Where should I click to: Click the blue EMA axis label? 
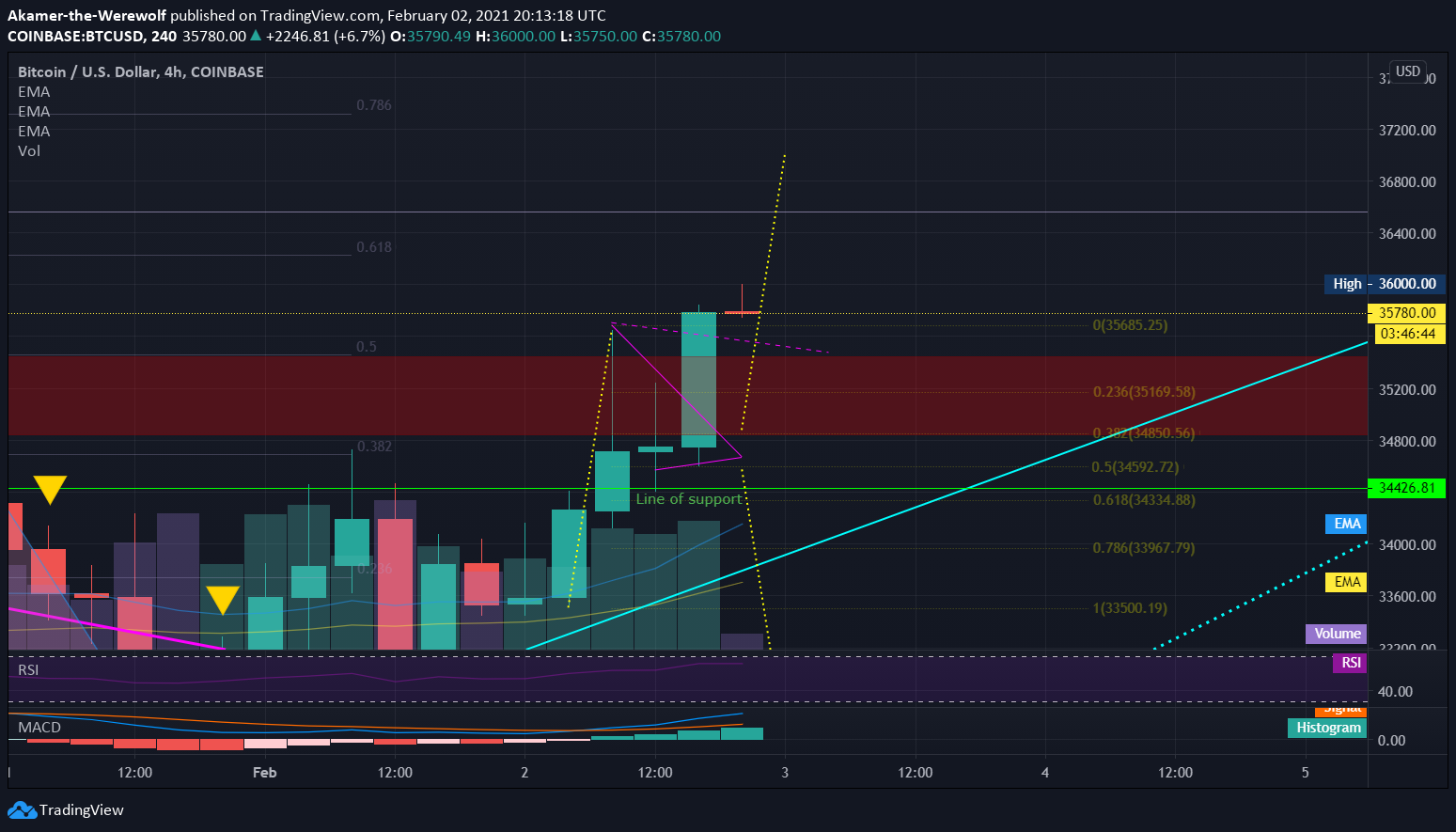[x=1347, y=524]
